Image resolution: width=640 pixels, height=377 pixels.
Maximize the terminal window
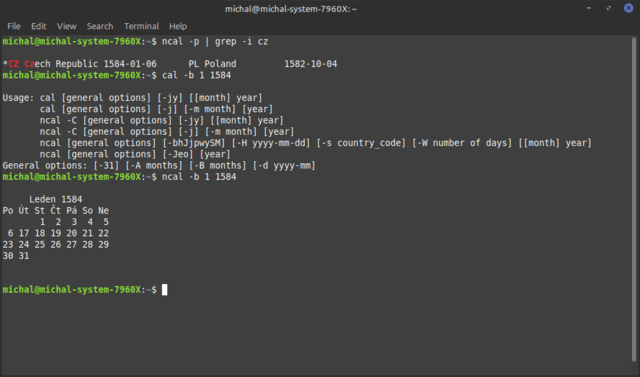coord(609,8)
